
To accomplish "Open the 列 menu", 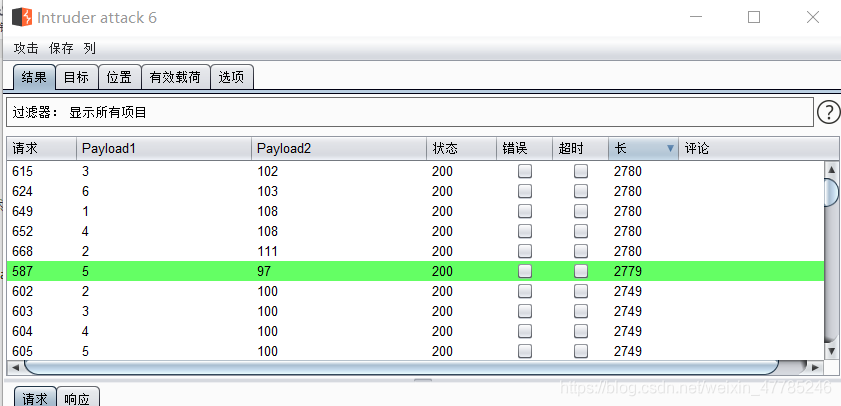I will tap(90, 48).
